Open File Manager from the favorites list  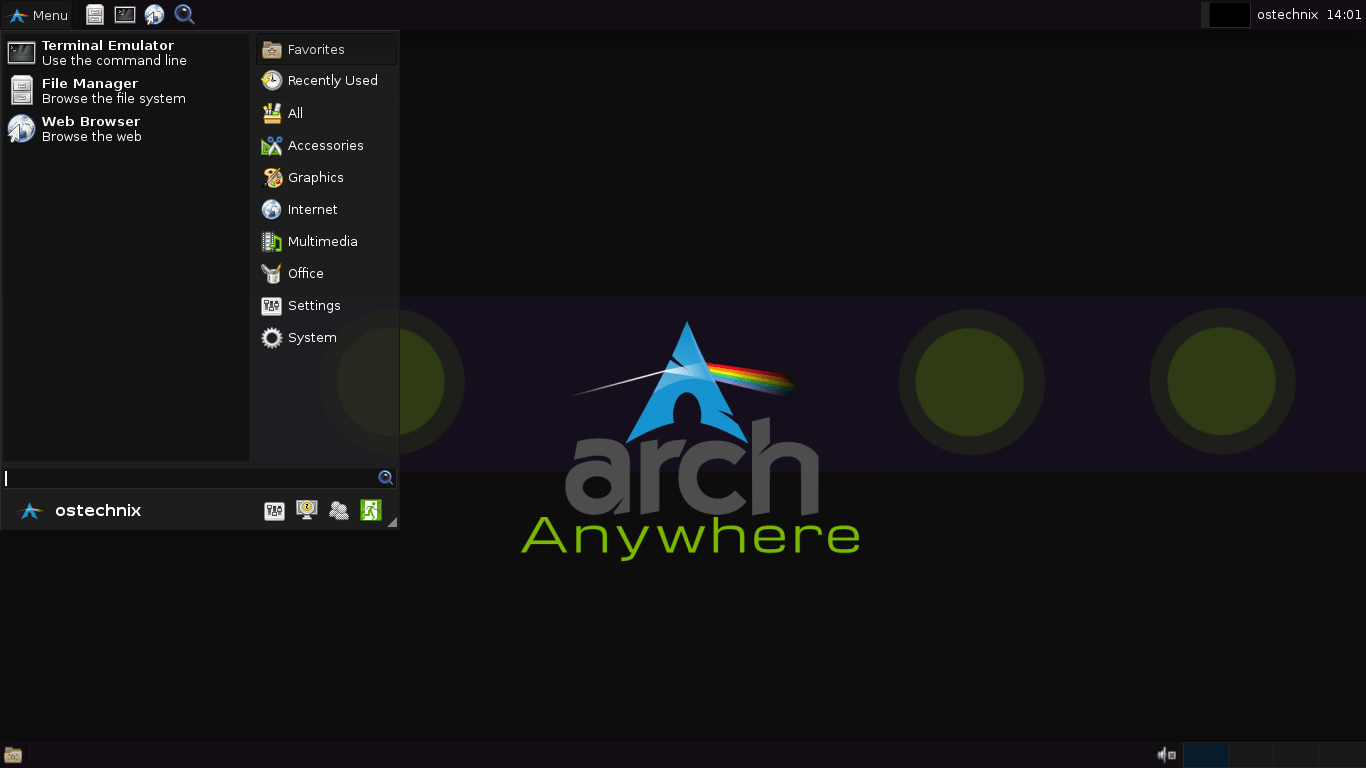coord(126,91)
